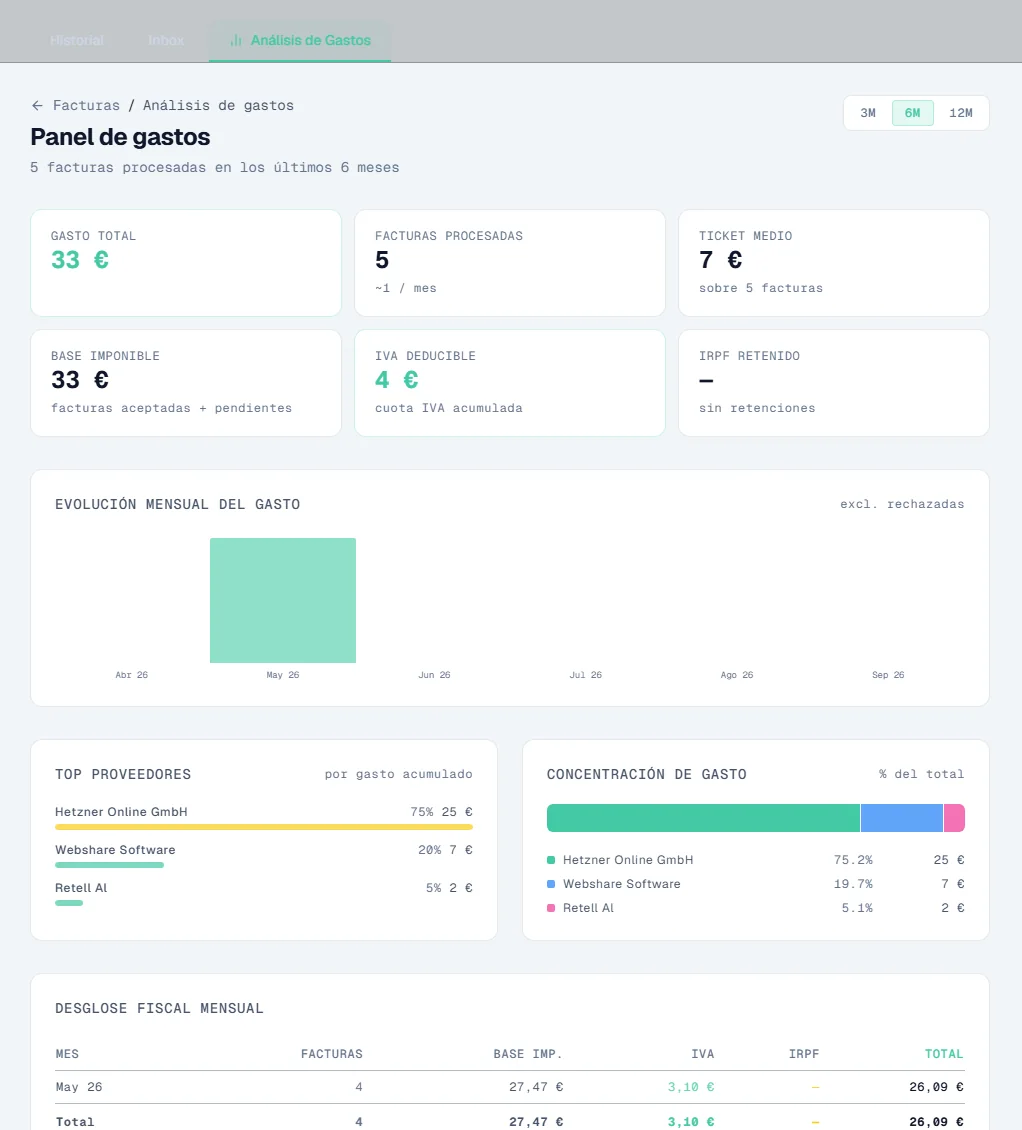Click the Abr 26 axis label

click(x=131, y=675)
